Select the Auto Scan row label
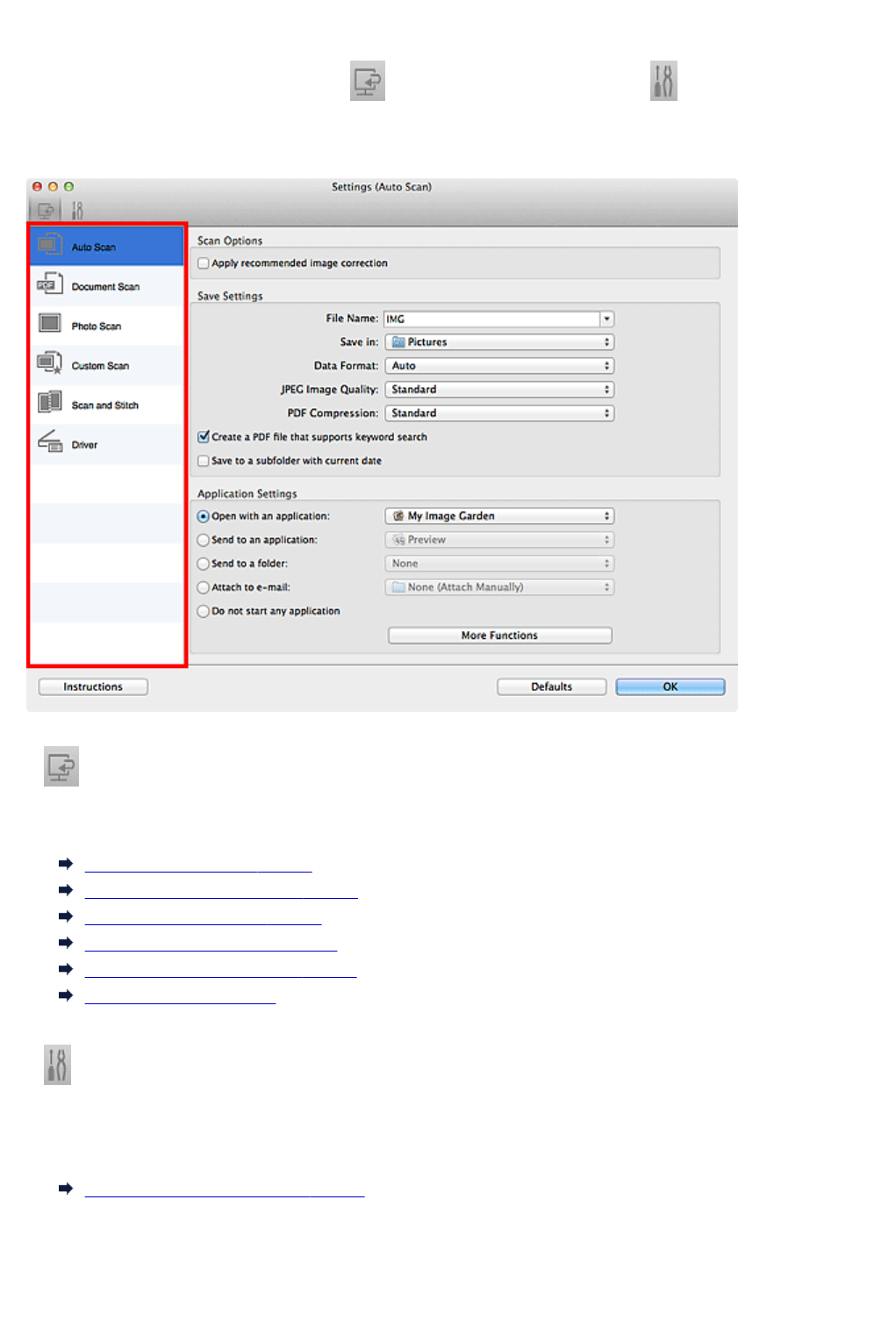The width and height of the screenshot is (896, 1329). pyautogui.click(x=94, y=248)
